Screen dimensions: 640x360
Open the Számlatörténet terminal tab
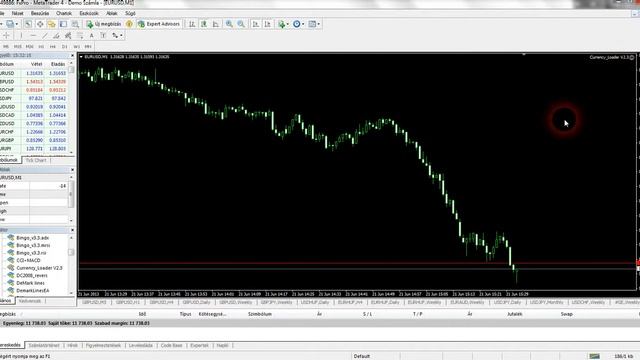(44, 346)
